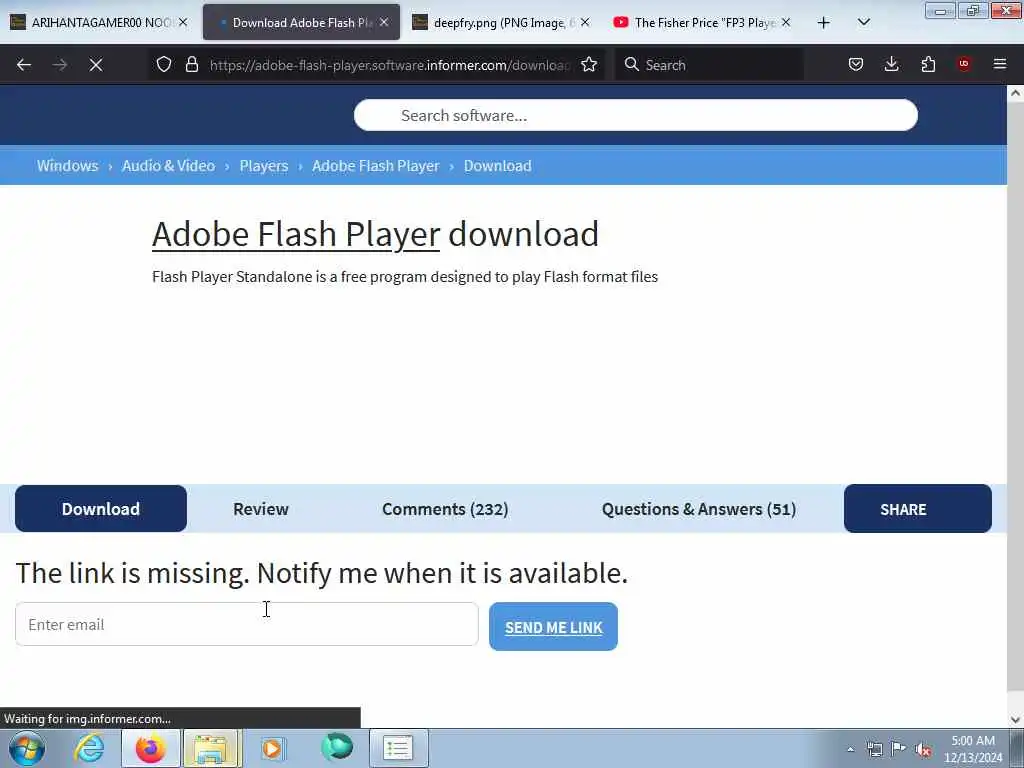Open the network tray icon

click(x=874, y=749)
